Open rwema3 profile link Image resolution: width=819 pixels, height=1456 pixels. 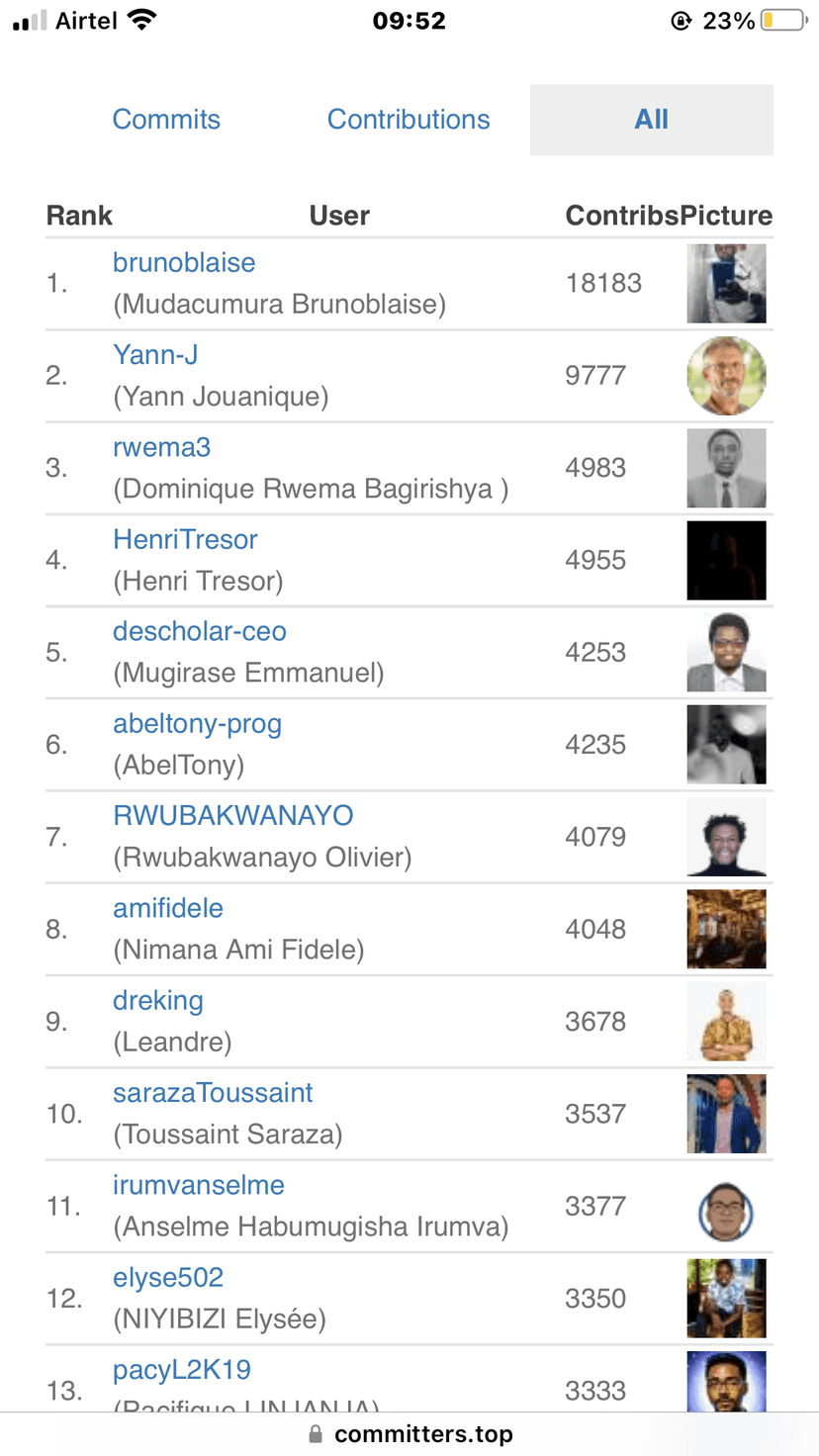coord(161,447)
